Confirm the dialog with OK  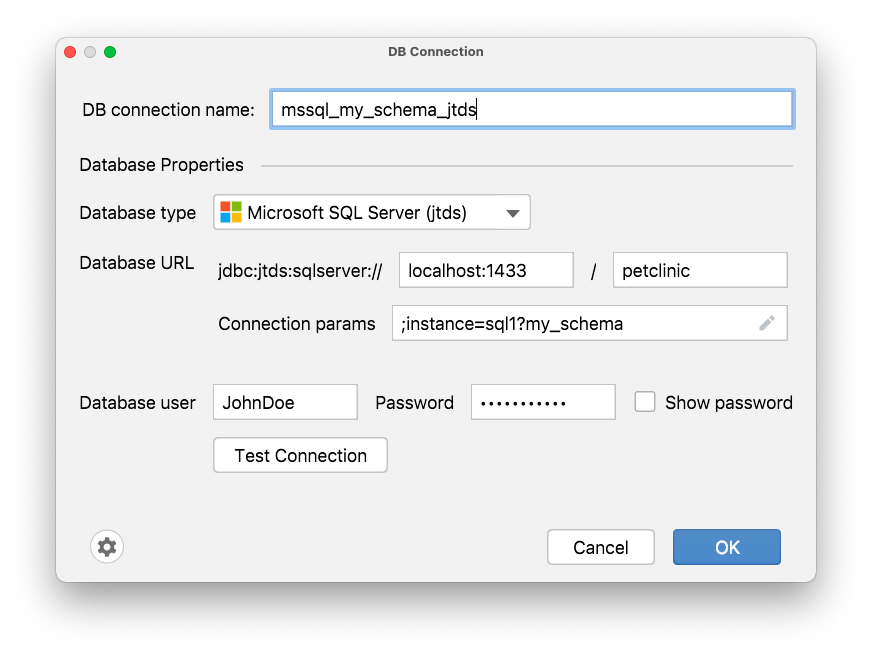(x=726, y=547)
